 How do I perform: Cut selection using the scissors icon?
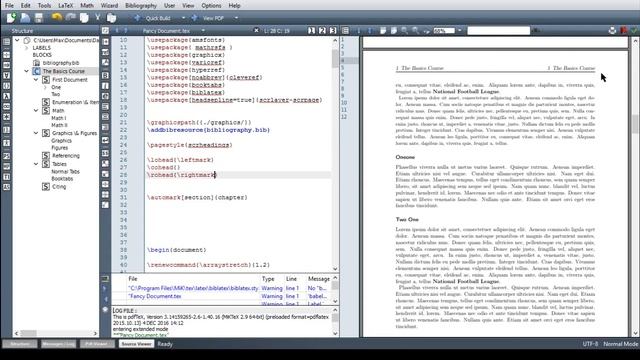click(x=98, y=18)
